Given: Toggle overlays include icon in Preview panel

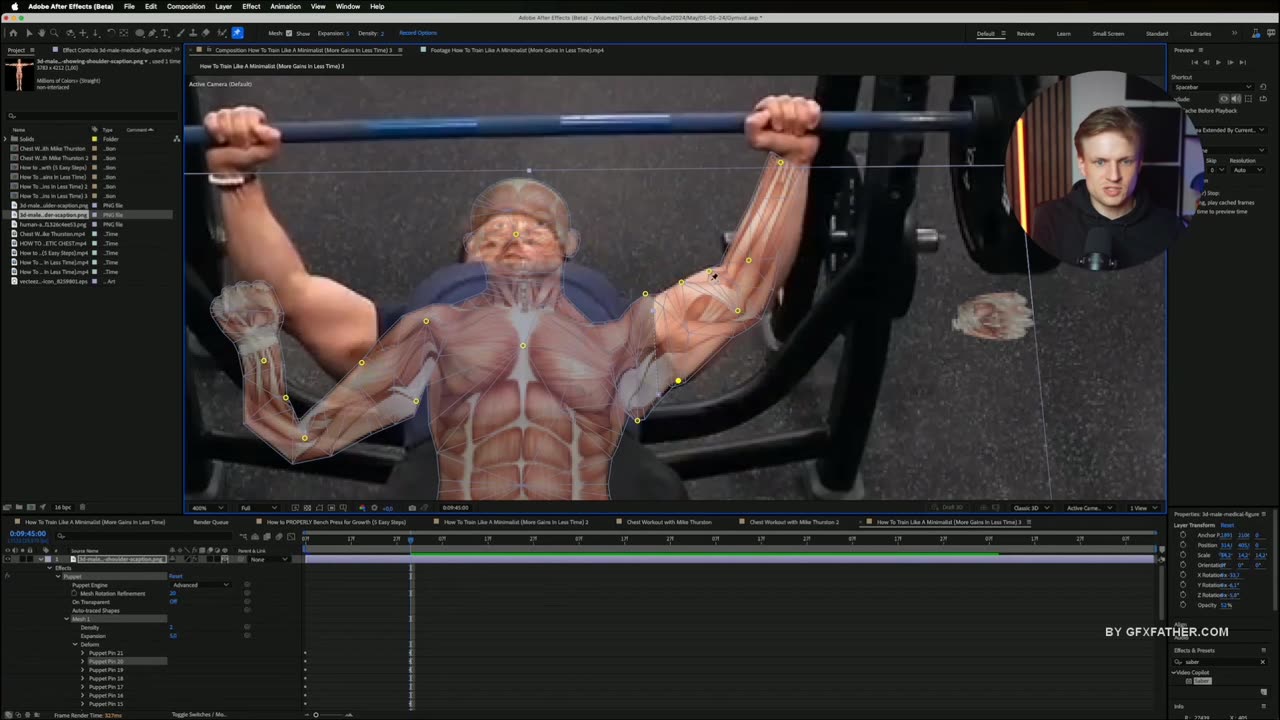Looking at the screenshot, I should click(1247, 99).
